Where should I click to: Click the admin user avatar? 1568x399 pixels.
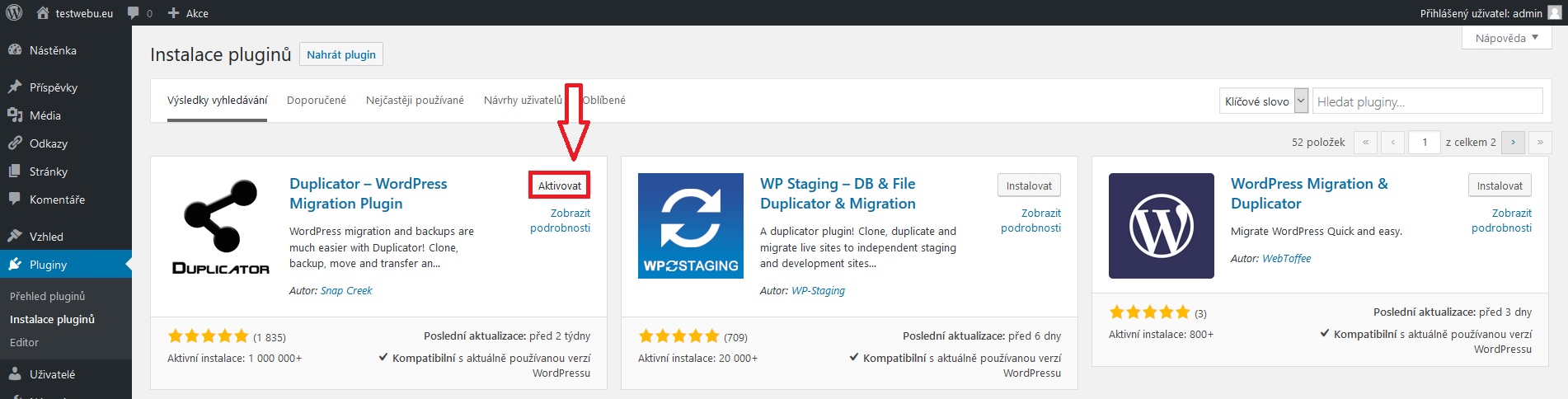[x=1554, y=12]
